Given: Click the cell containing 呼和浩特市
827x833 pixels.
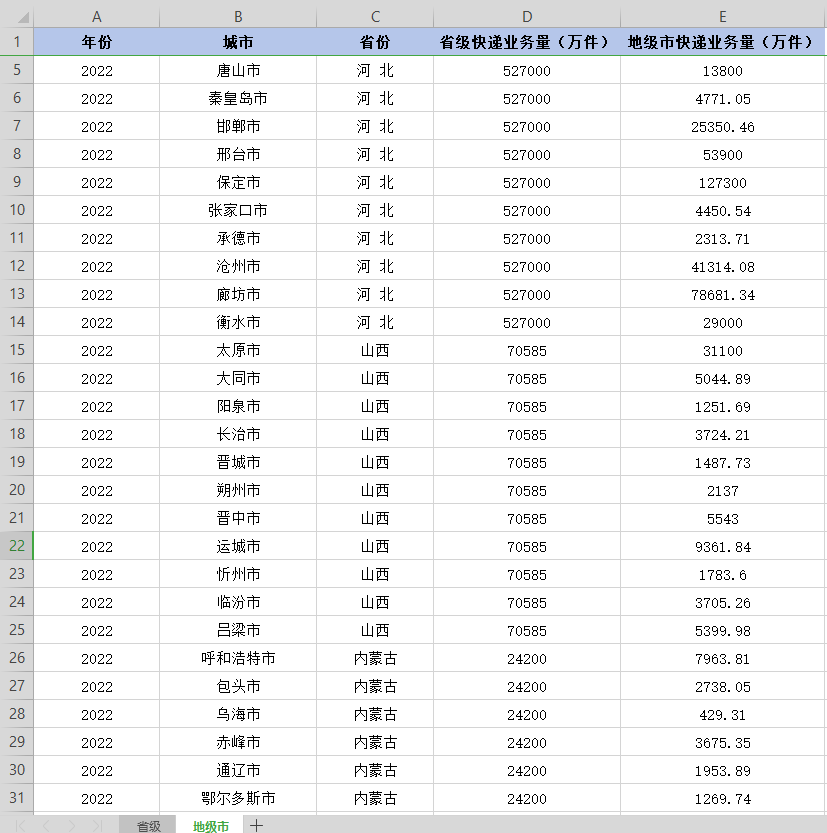Looking at the screenshot, I should (x=238, y=659).
